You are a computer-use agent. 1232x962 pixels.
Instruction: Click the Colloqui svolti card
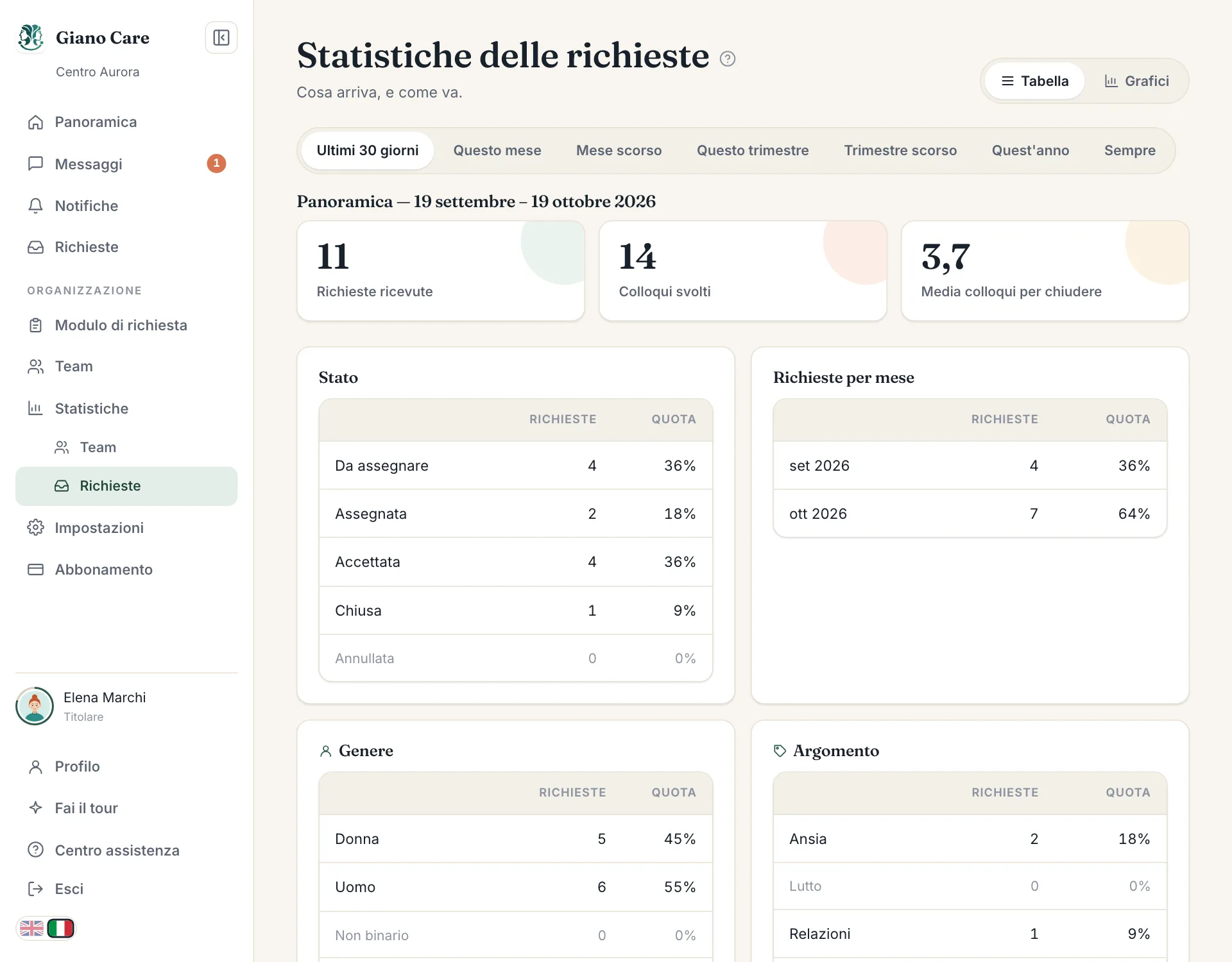[743, 271]
